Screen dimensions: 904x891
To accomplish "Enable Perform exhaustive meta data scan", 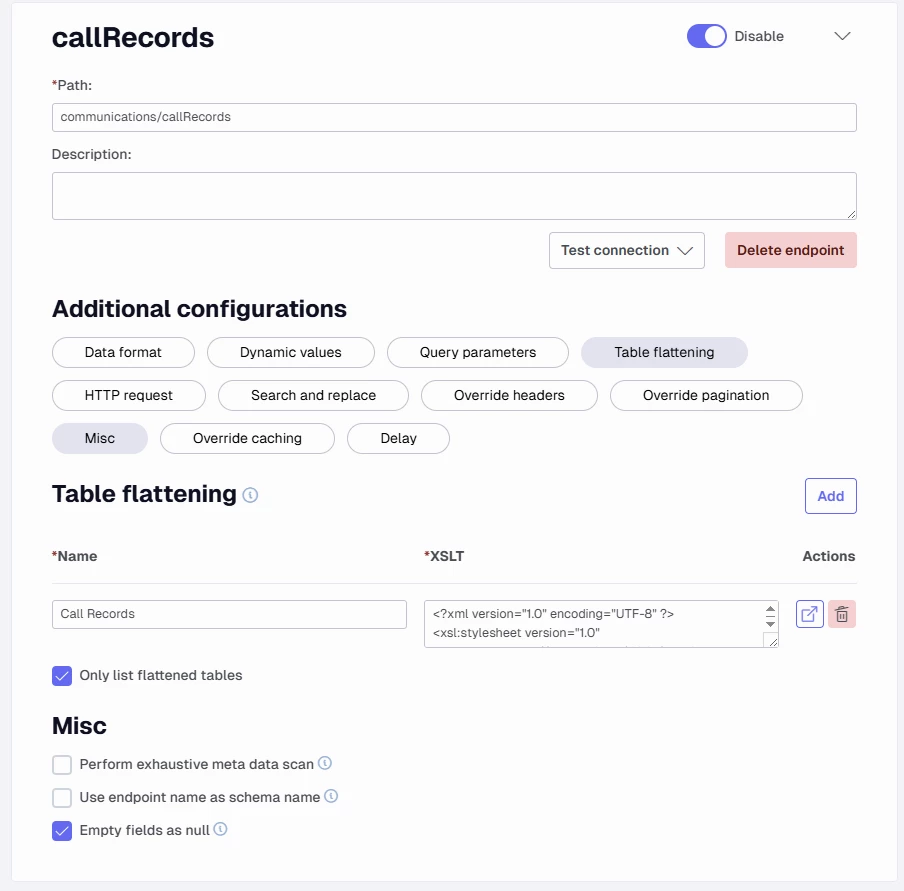I will tap(62, 764).
